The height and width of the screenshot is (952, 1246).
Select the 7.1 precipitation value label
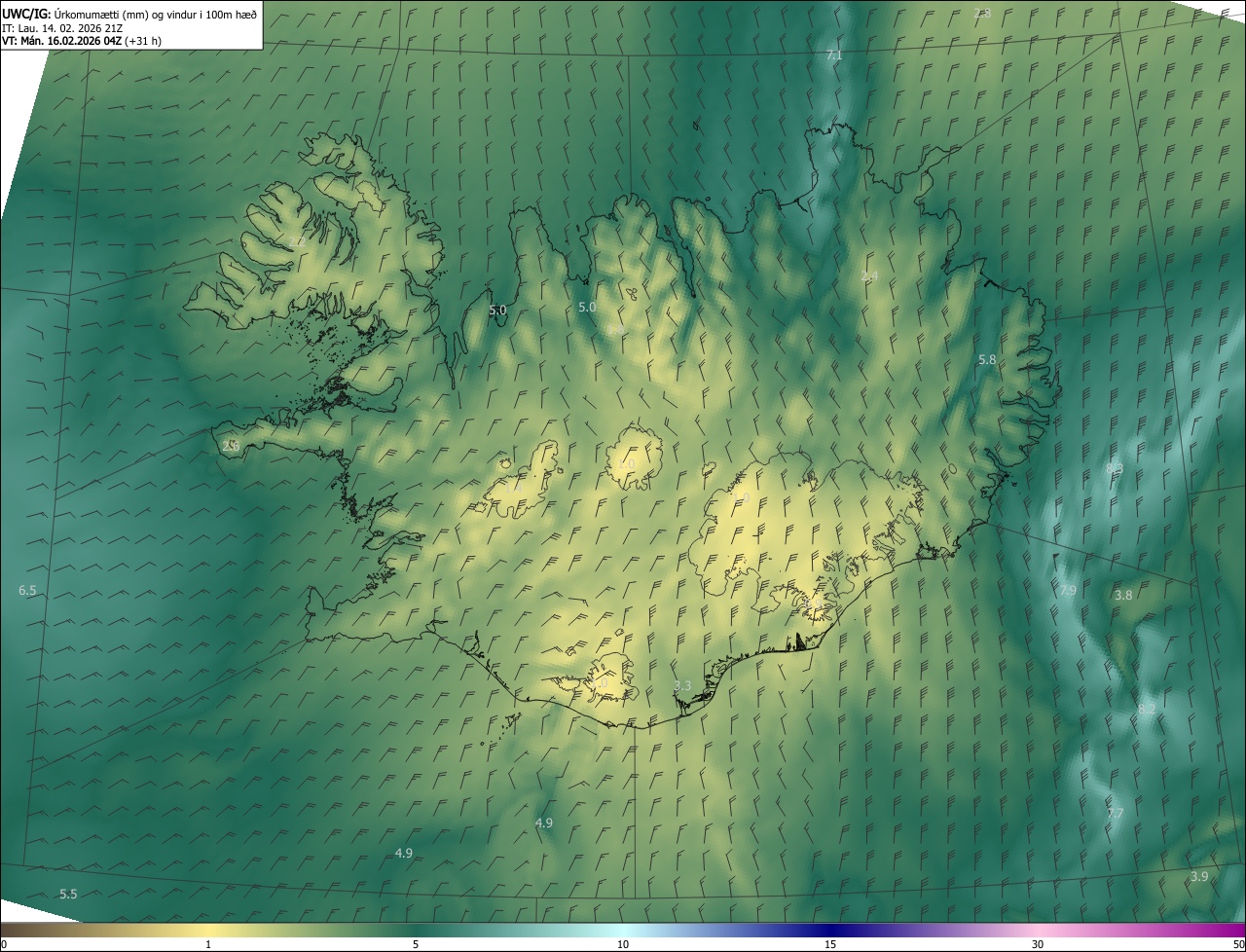(x=834, y=55)
